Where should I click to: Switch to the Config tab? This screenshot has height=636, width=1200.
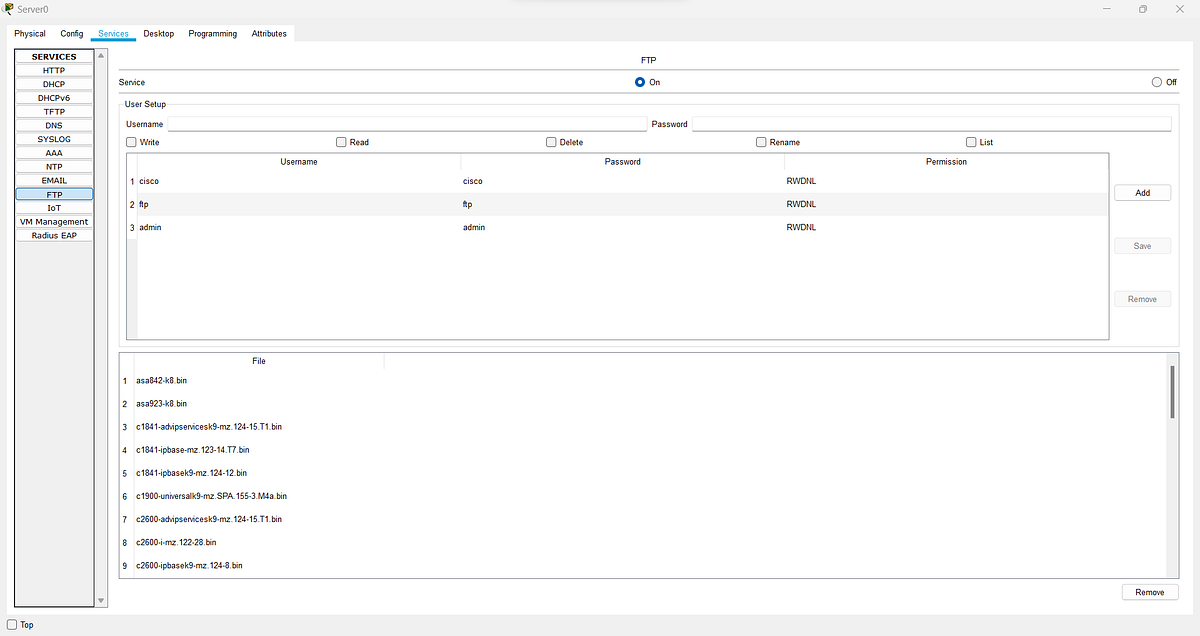[71, 33]
